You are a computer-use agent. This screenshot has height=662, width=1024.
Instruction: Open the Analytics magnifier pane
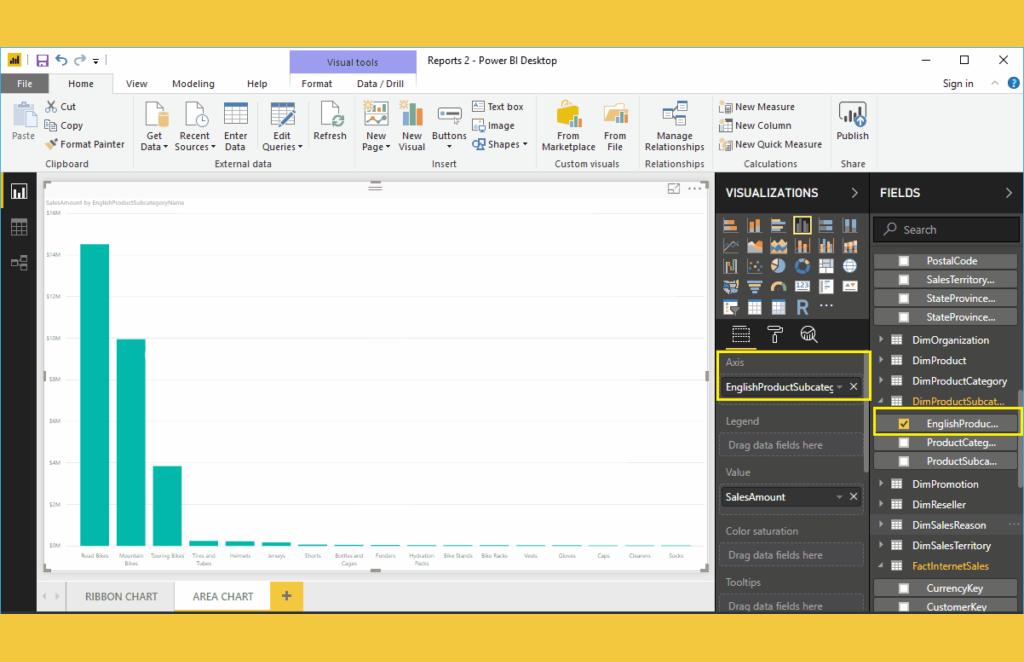[808, 334]
